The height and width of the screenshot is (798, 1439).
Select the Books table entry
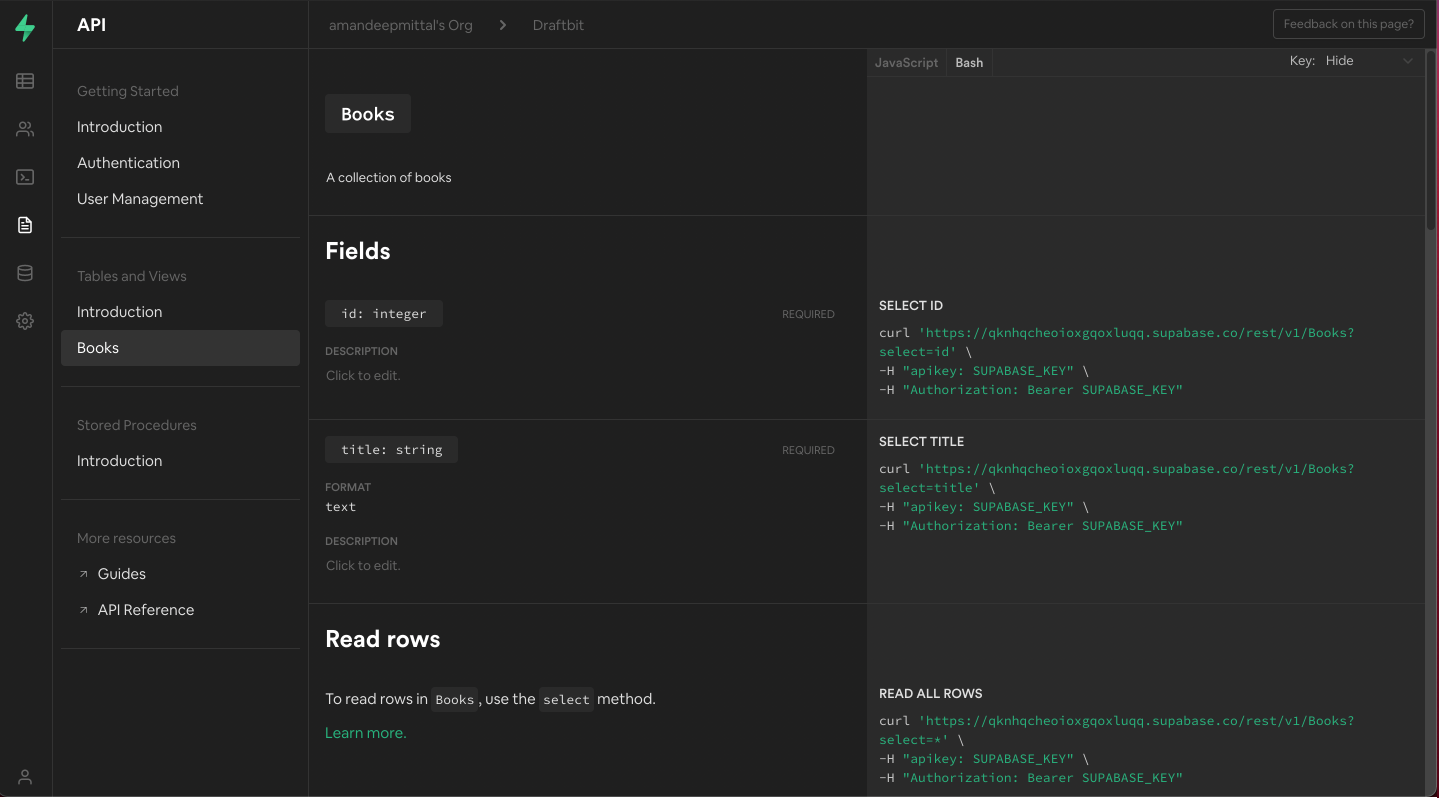tap(180, 348)
